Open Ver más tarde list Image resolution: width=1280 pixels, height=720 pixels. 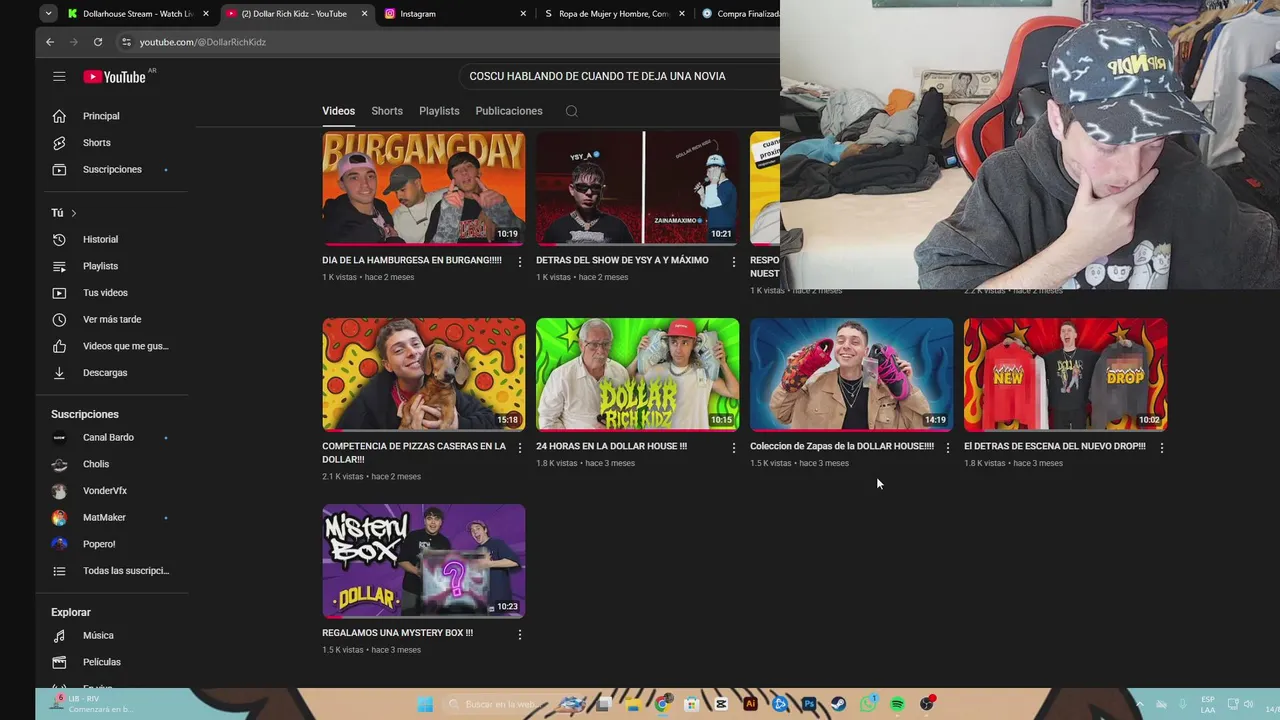(110, 319)
